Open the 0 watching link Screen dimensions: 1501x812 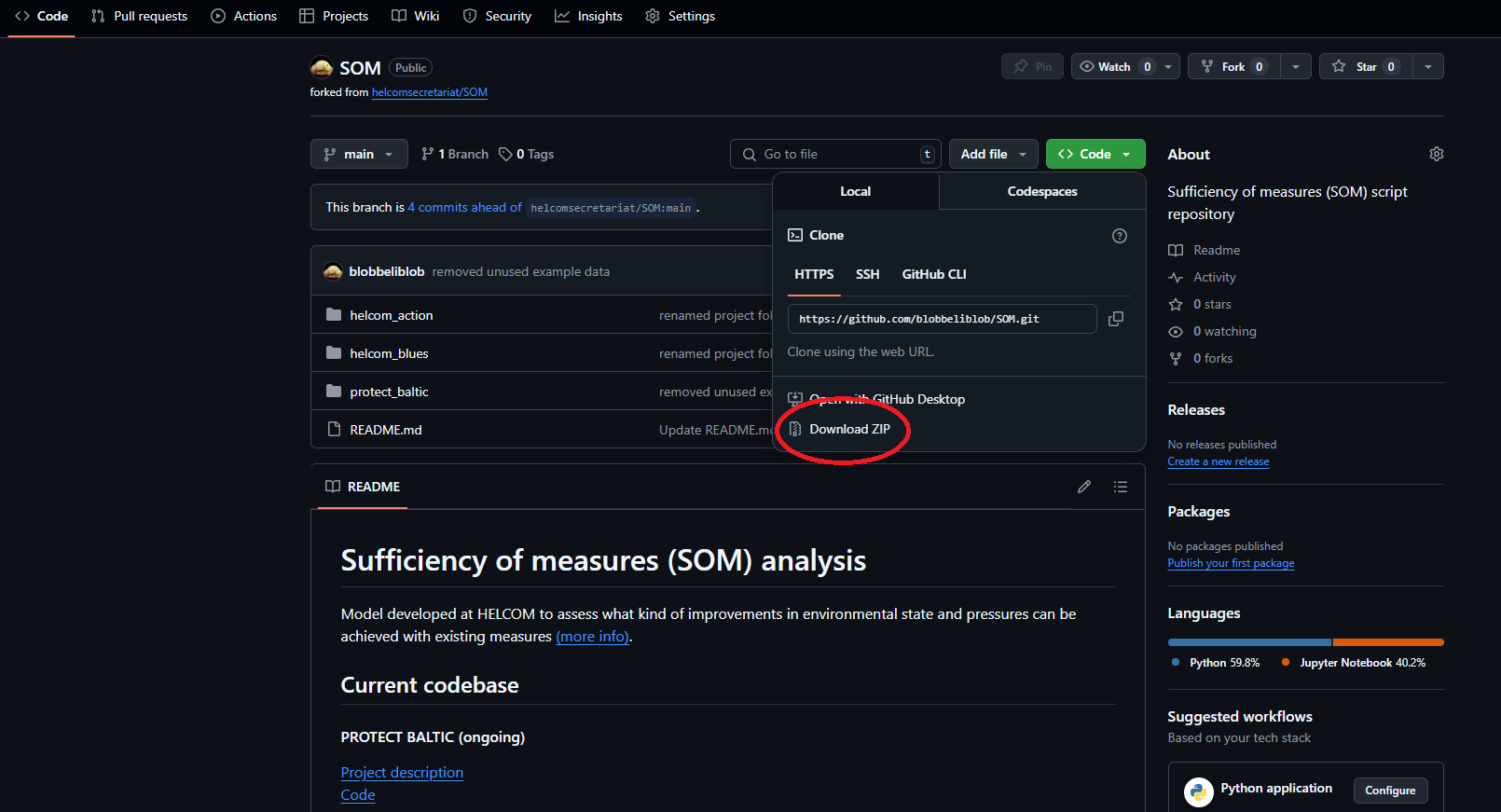(1213, 331)
